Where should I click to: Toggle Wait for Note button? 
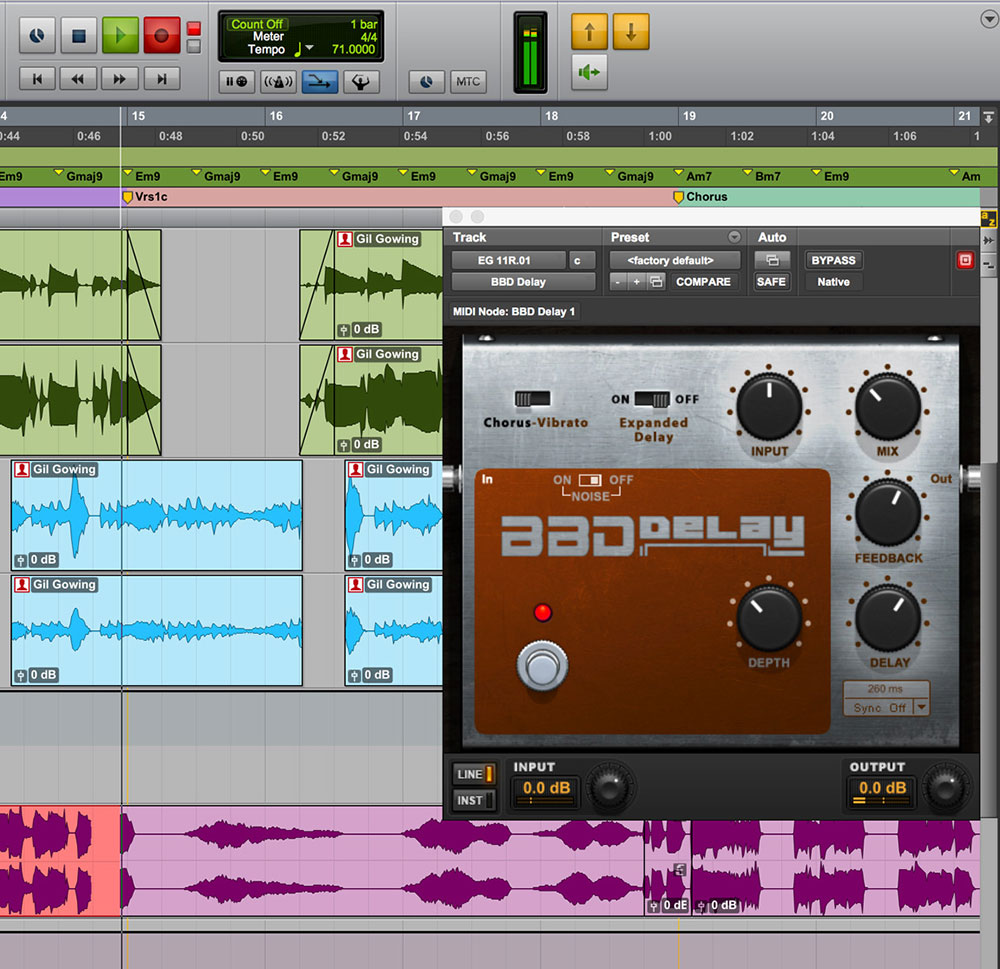pyautogui.click(x=237, y=82)
